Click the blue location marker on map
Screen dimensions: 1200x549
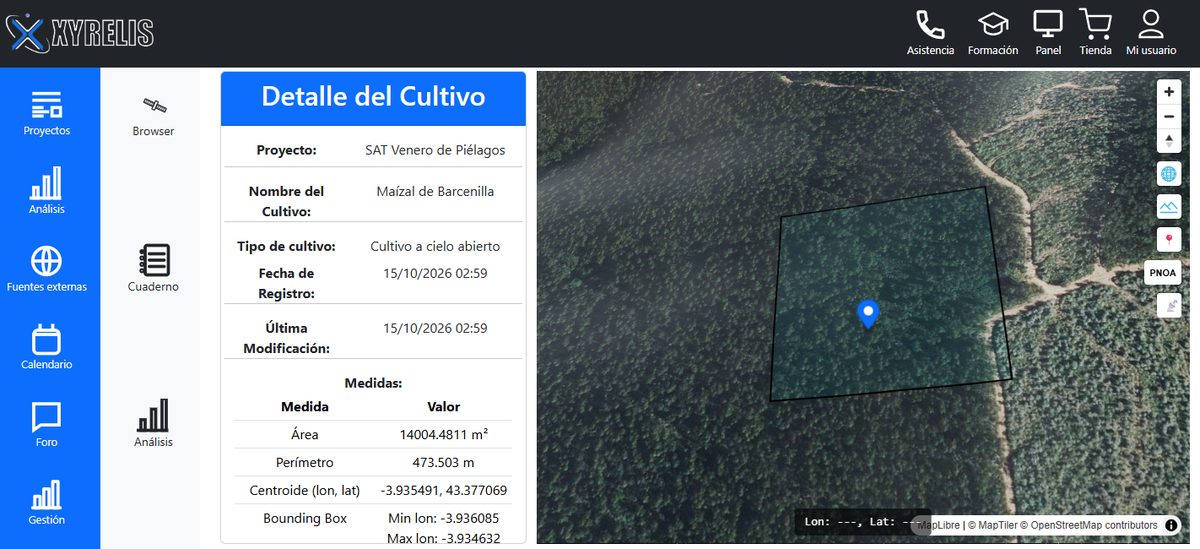point(869,314)
